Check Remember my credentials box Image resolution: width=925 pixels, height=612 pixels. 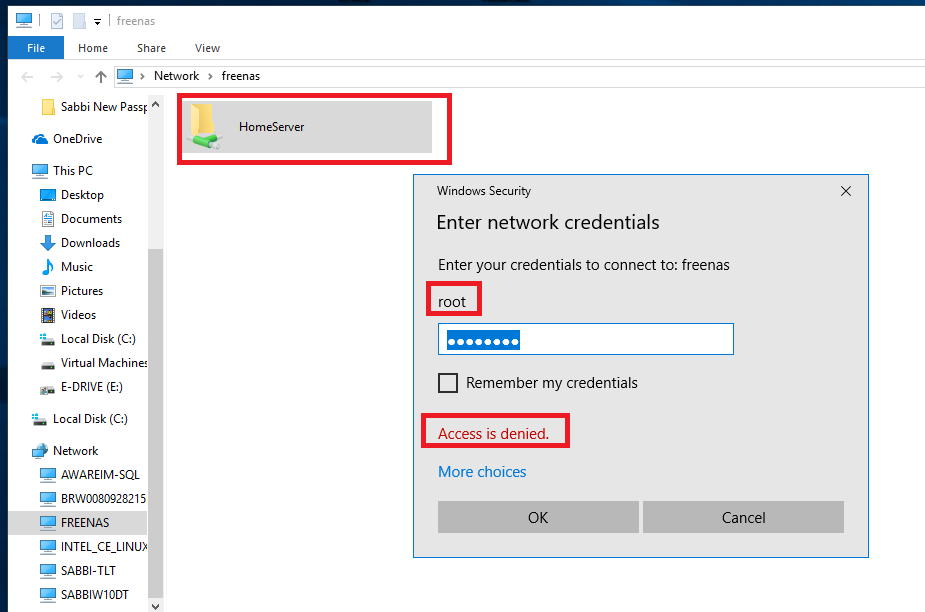pos(448,383)
